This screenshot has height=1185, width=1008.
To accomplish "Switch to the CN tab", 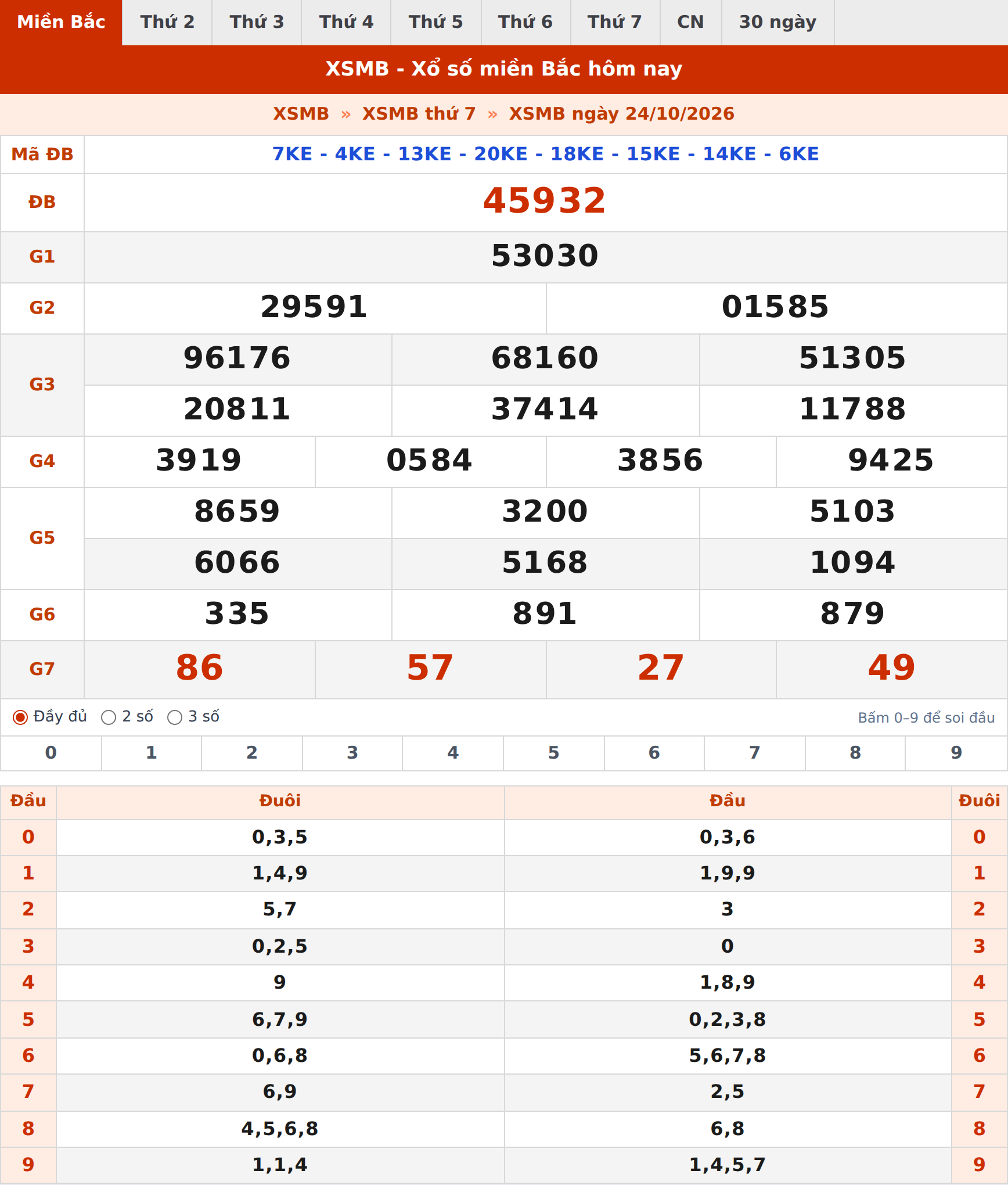I will click(691, 22).
